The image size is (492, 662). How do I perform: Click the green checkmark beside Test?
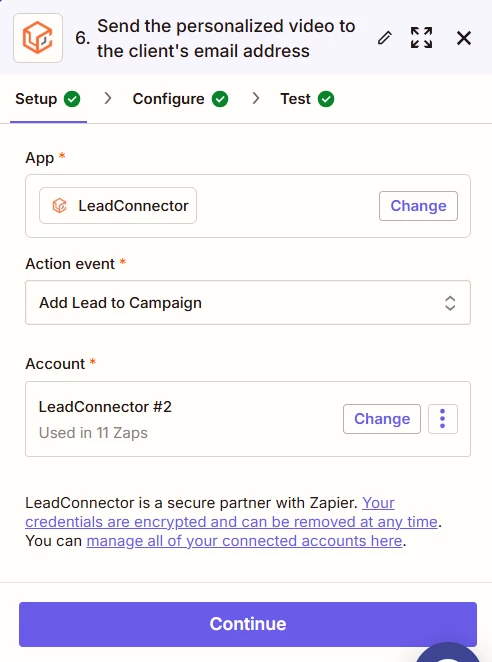tap(326, 99)
